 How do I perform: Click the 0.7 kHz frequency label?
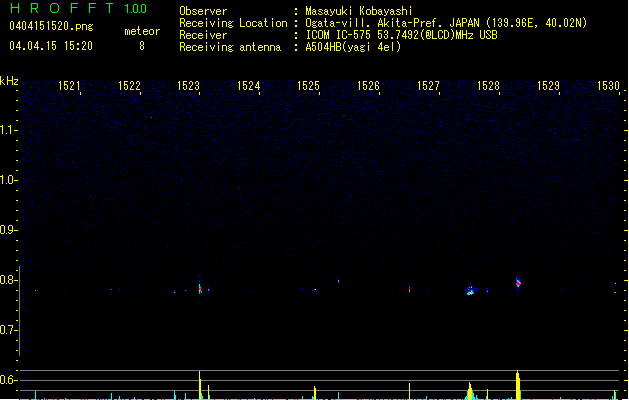[x=8, y=330]
